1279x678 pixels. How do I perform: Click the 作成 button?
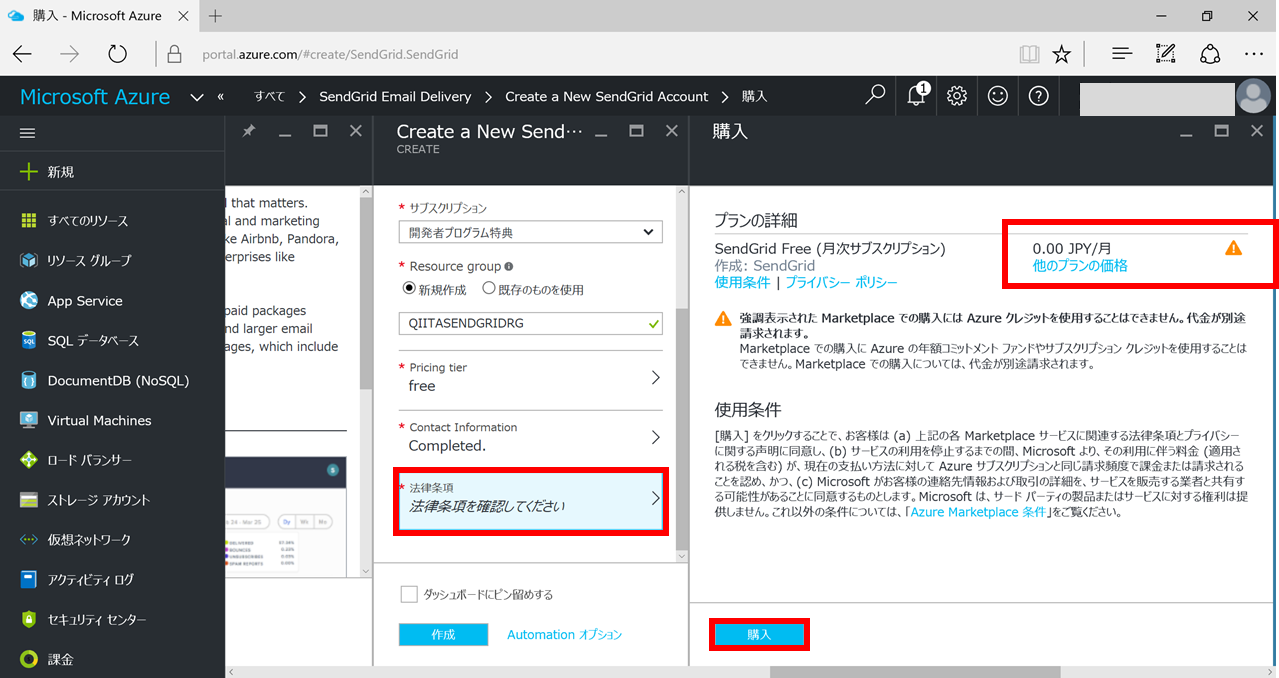point(443,635)
